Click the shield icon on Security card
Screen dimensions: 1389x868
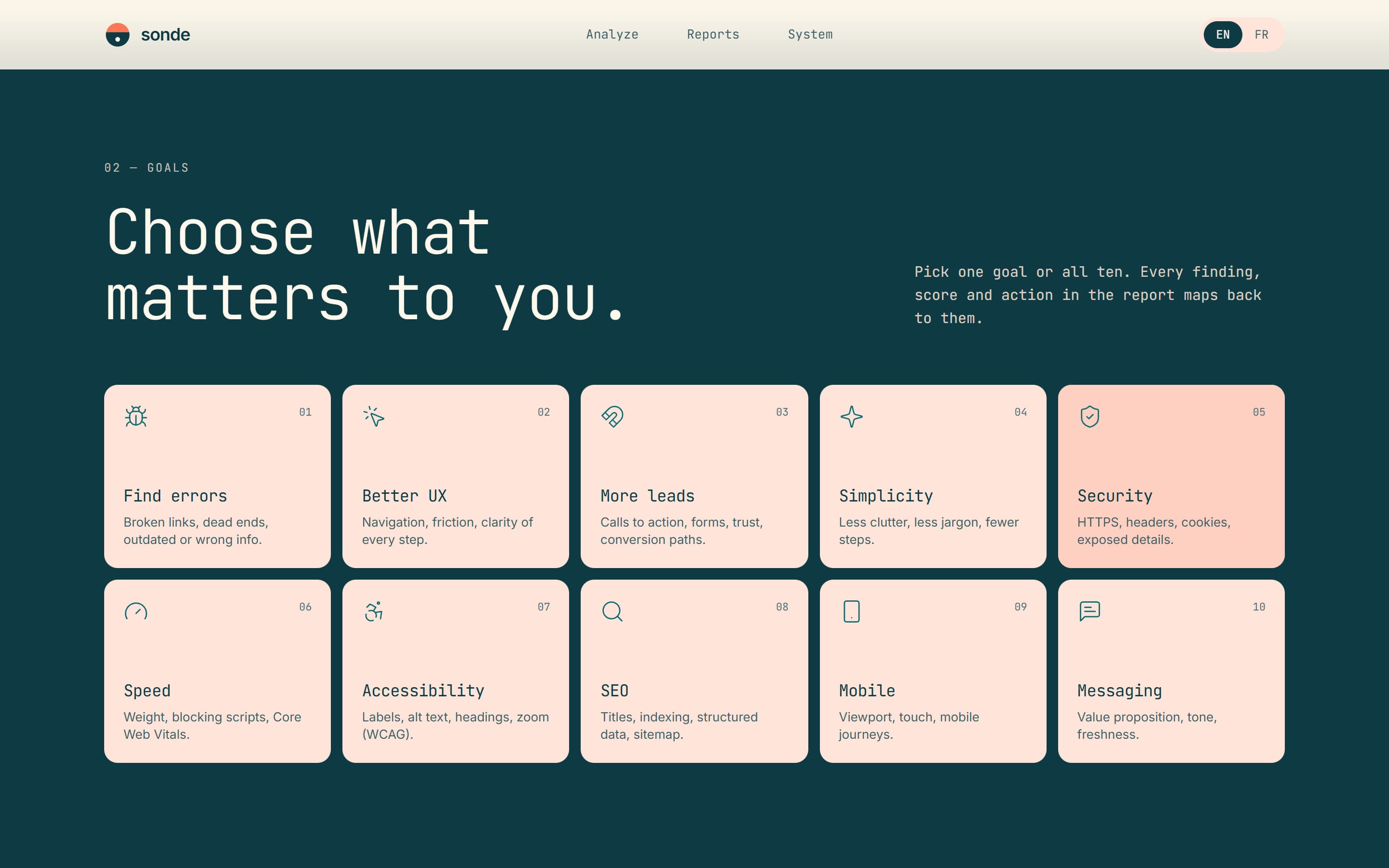pyautogui.click(x=1089, y=416)
